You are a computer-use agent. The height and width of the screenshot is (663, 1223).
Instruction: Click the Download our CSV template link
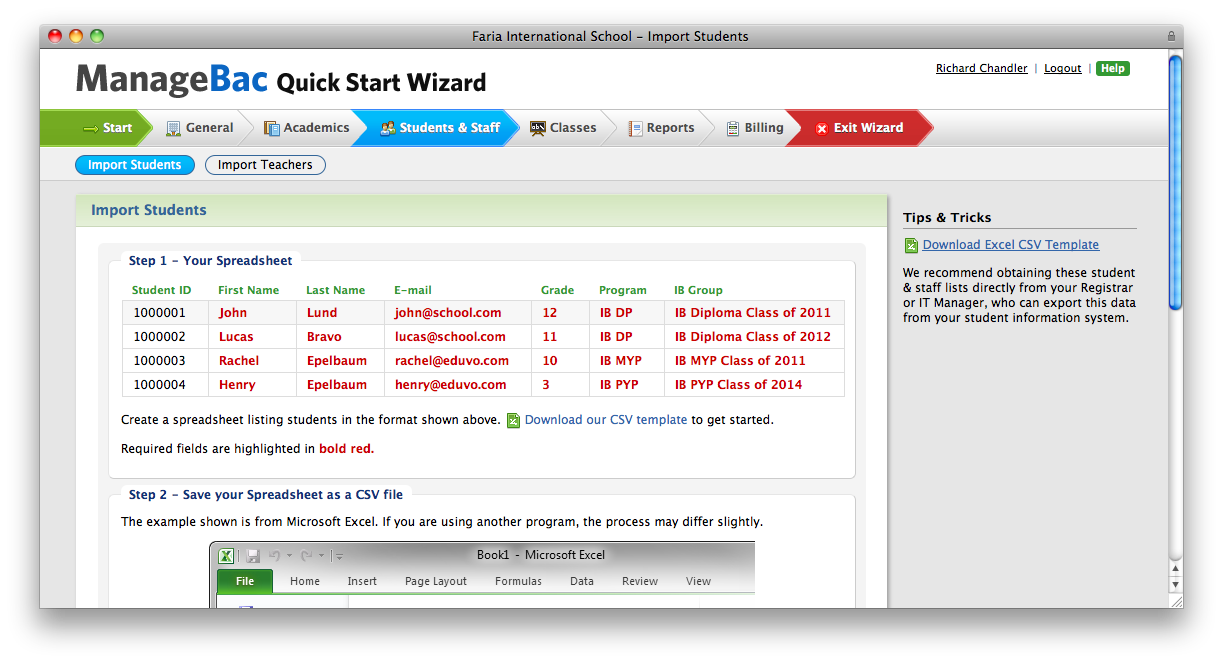pos(605,420)
